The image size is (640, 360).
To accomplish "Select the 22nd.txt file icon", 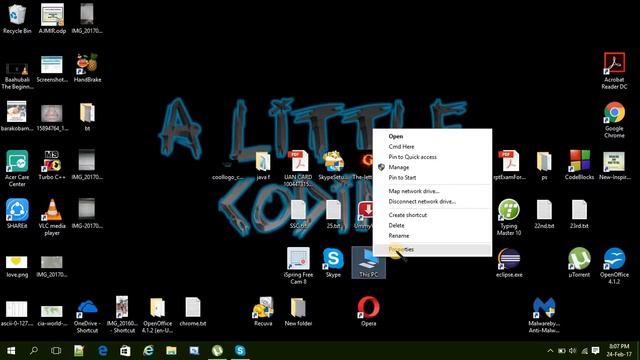I will pos(544,213).
